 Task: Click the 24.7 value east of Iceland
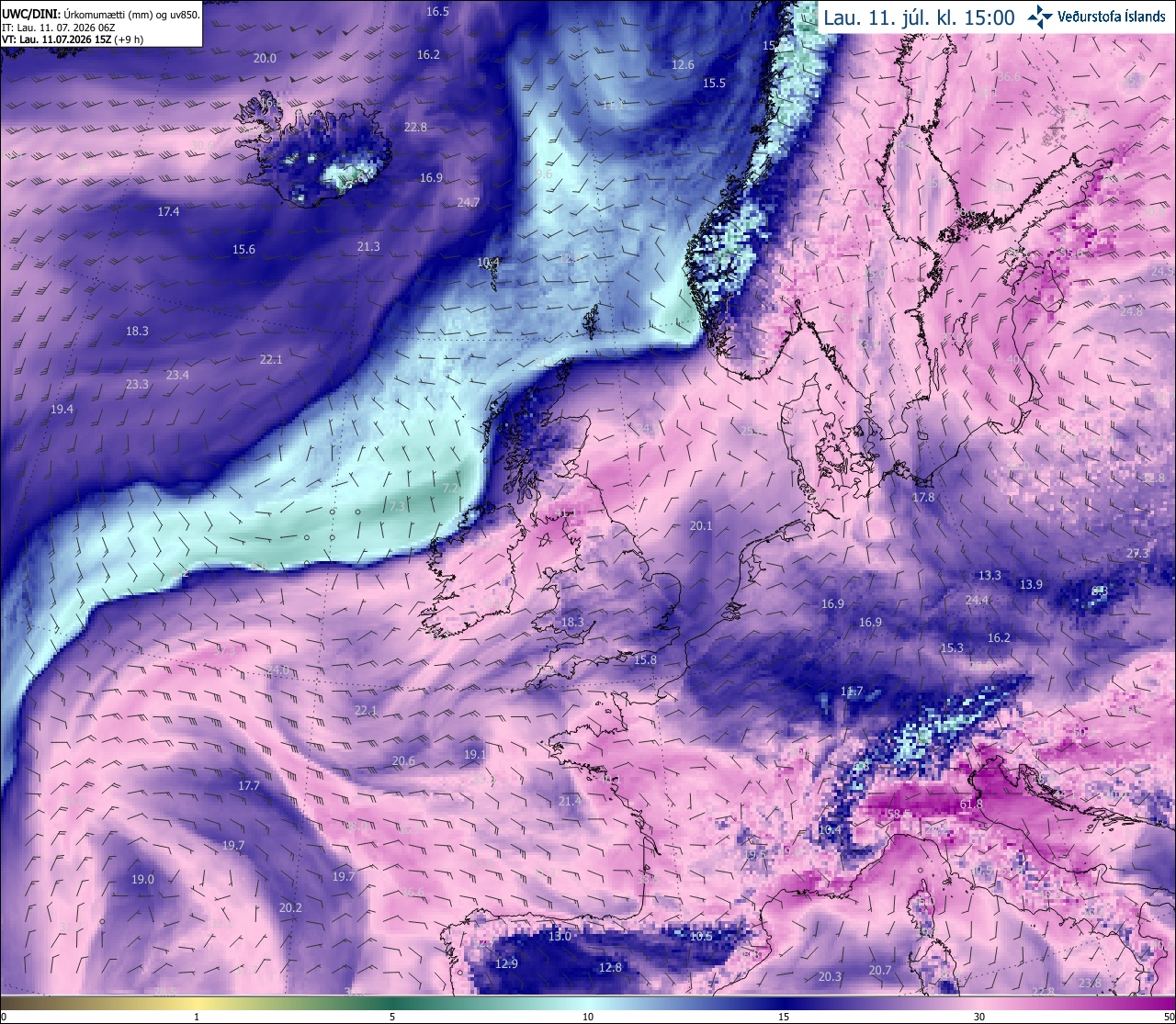point(469,202)
